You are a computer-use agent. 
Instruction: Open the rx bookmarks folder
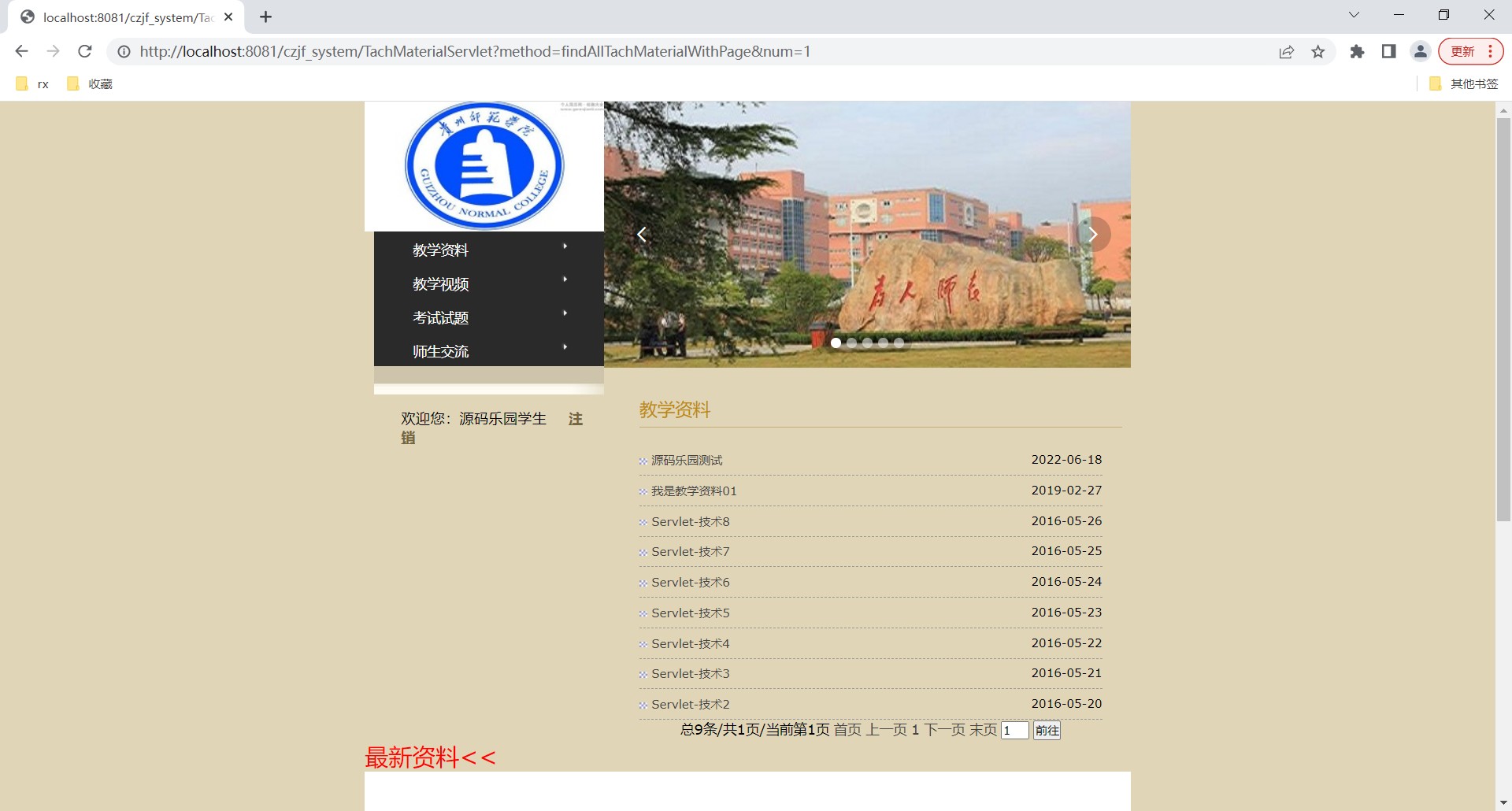click(33, 84)
